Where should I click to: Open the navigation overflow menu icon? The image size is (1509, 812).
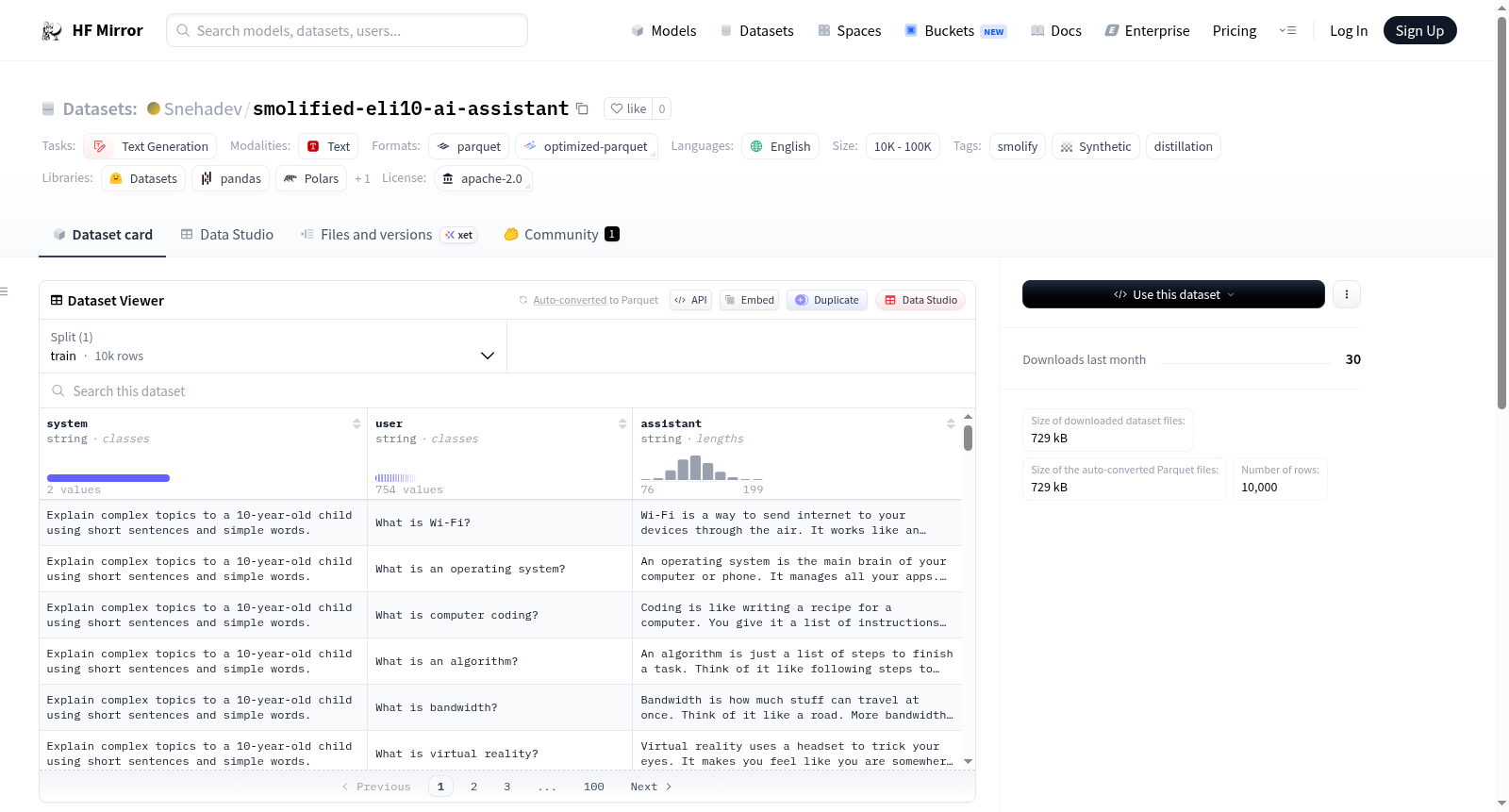[1287, 31]
